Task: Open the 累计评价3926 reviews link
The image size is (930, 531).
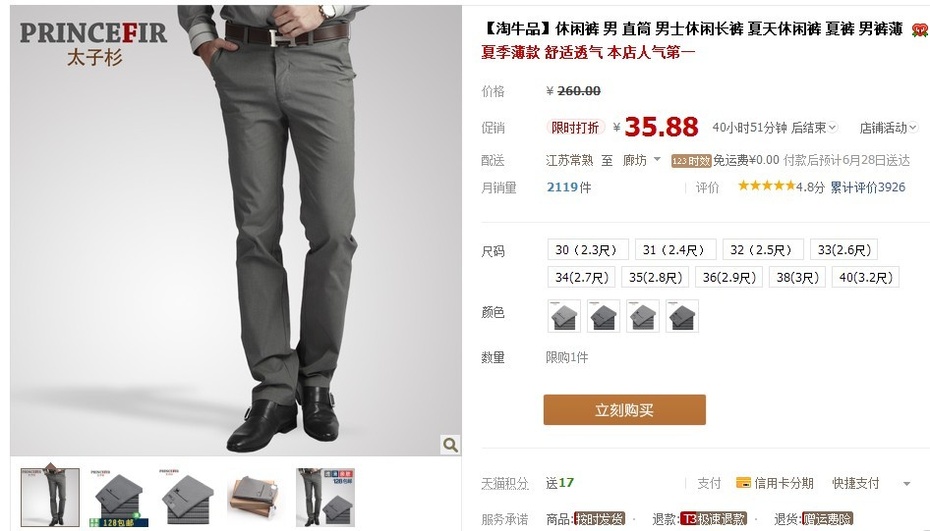Action: coord(867,187)
